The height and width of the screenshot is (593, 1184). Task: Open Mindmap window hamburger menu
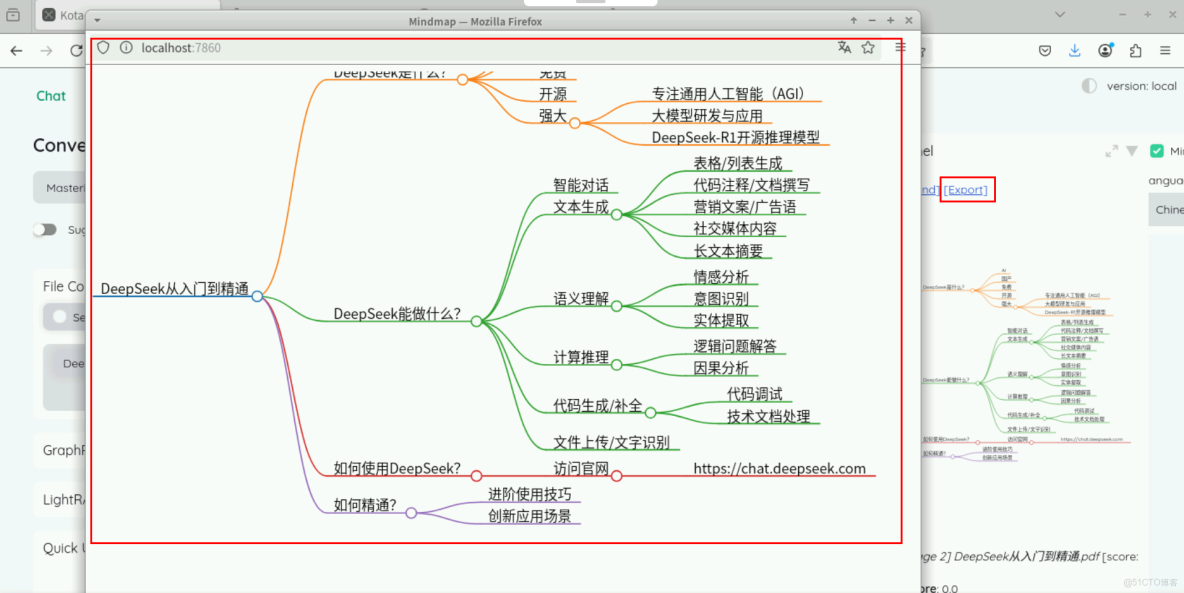coord(900,48)
